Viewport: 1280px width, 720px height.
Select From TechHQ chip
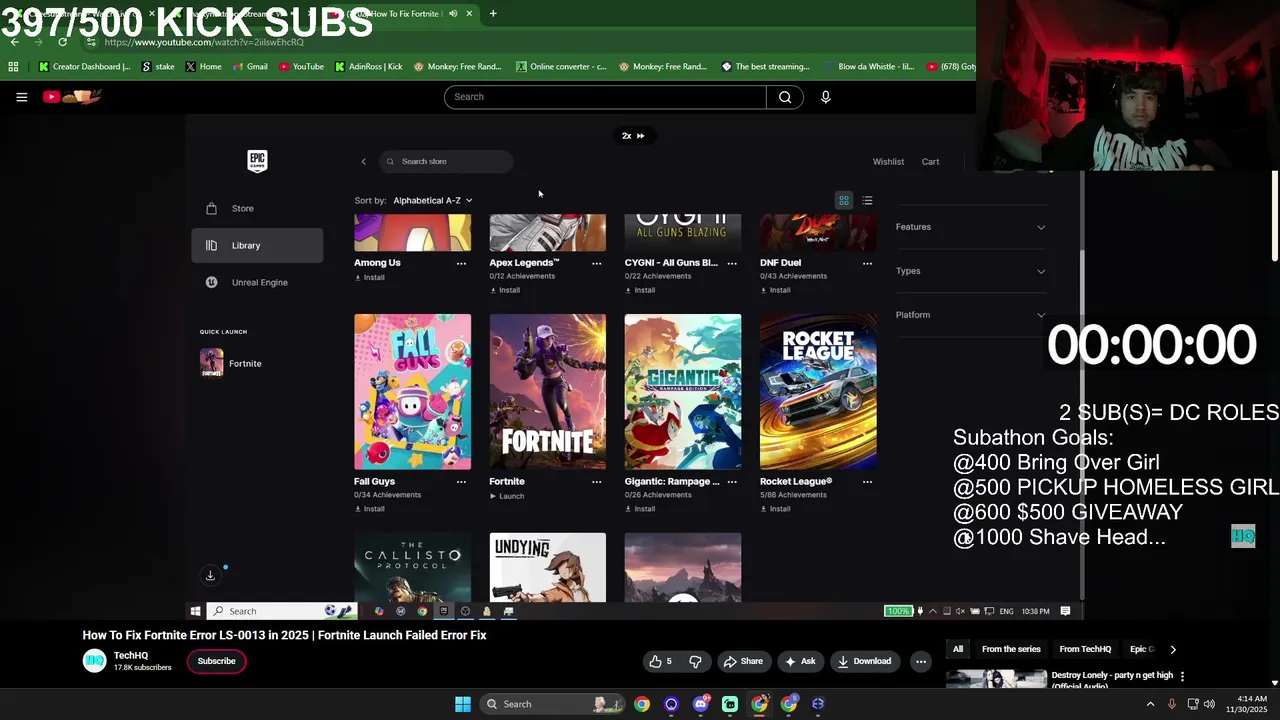click(1085, 649)
